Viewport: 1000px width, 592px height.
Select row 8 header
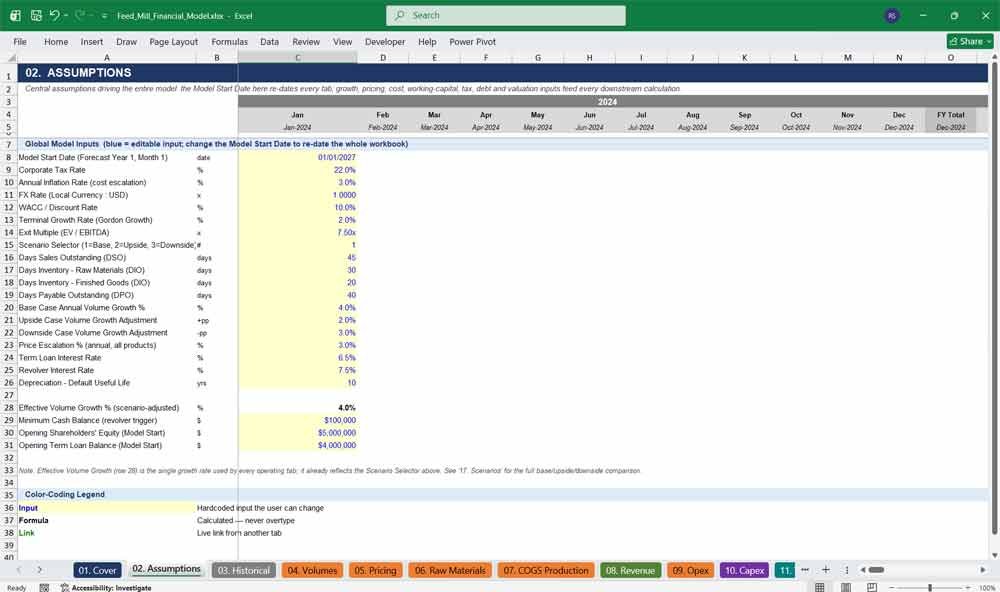coord(9,157)
